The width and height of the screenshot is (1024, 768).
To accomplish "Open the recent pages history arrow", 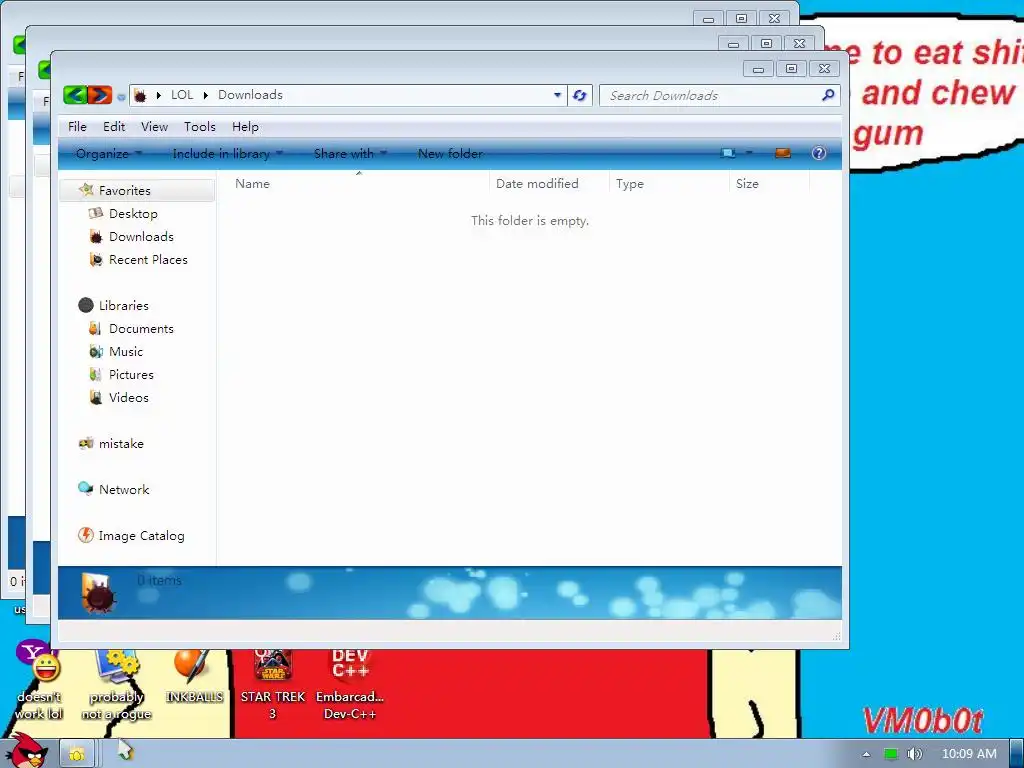I will click(121, 97).
